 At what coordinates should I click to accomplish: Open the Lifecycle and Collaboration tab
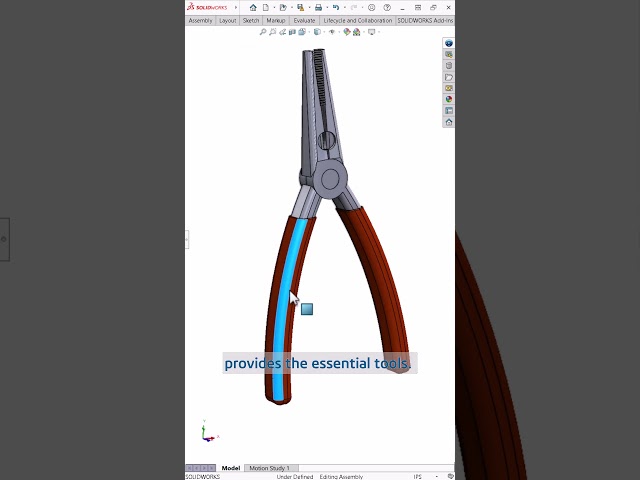[358, 20]
